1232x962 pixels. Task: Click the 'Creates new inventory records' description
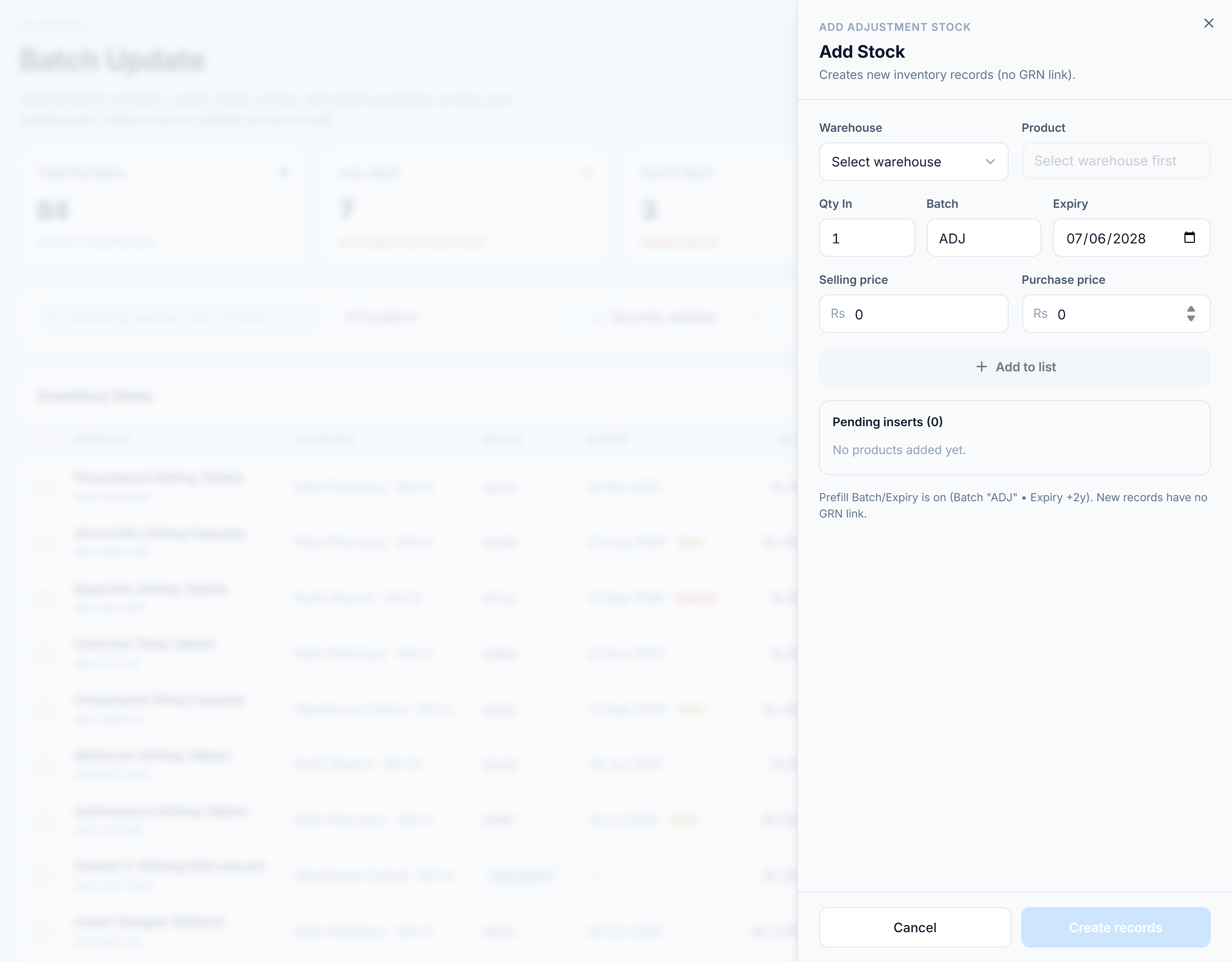[947, 75]
